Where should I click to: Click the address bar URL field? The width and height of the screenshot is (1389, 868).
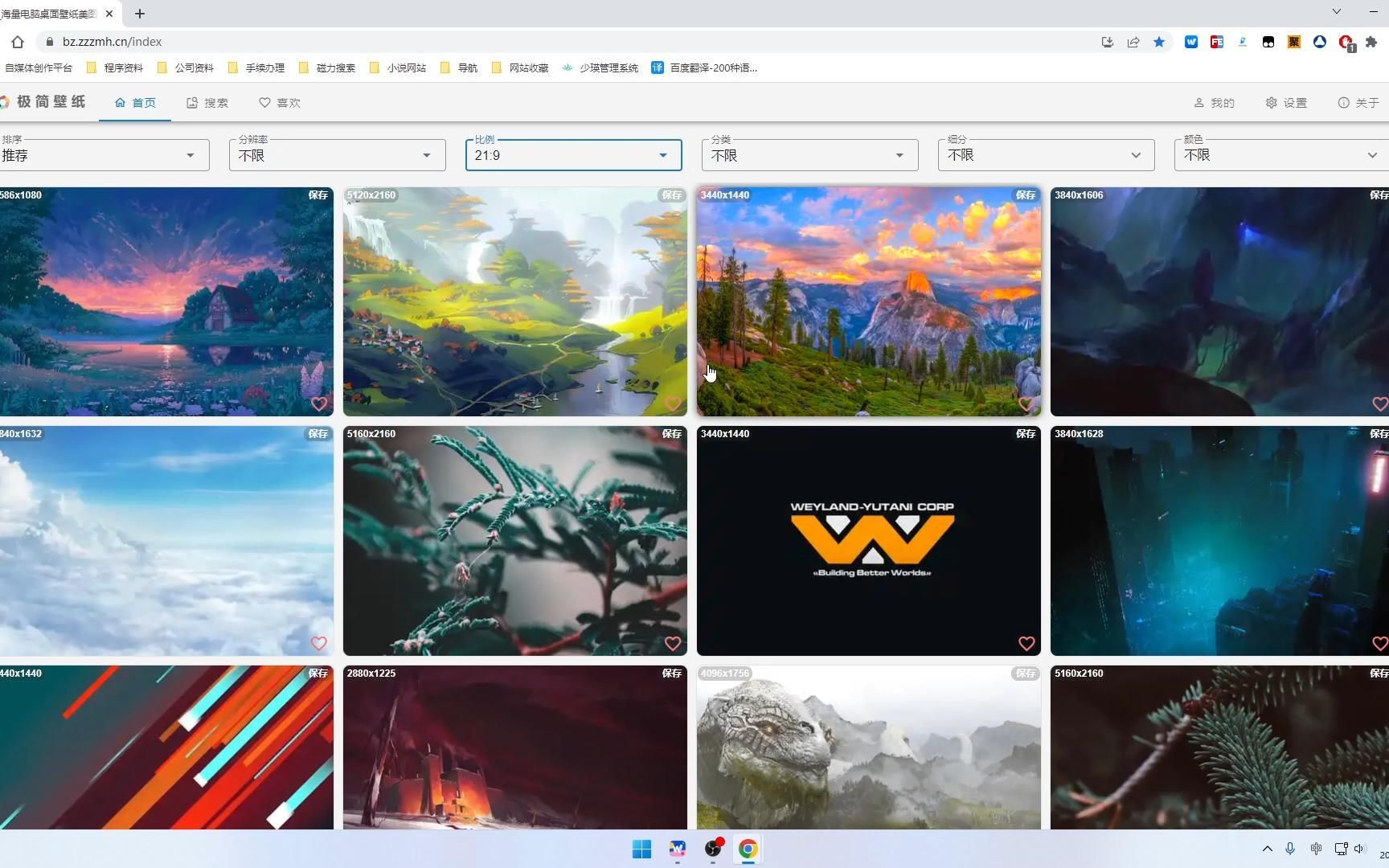[x=563, y=42]
